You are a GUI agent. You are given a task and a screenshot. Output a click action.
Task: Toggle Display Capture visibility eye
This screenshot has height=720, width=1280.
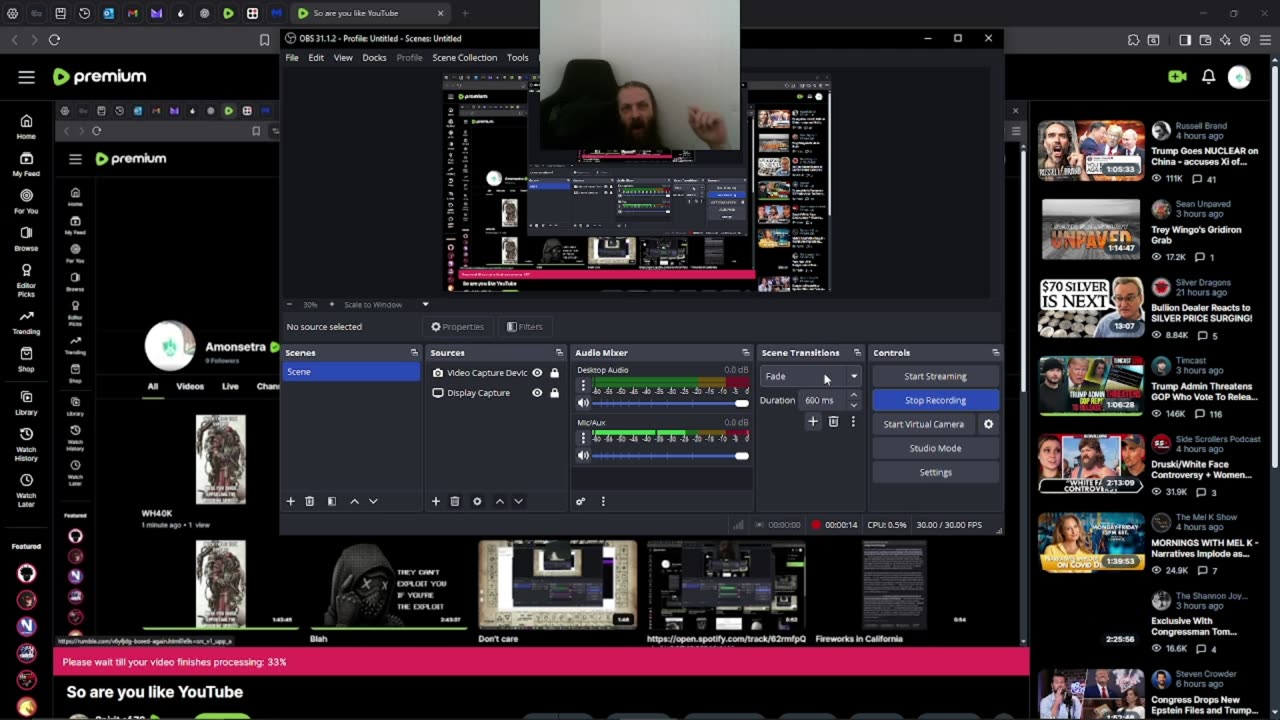[537, 393]
